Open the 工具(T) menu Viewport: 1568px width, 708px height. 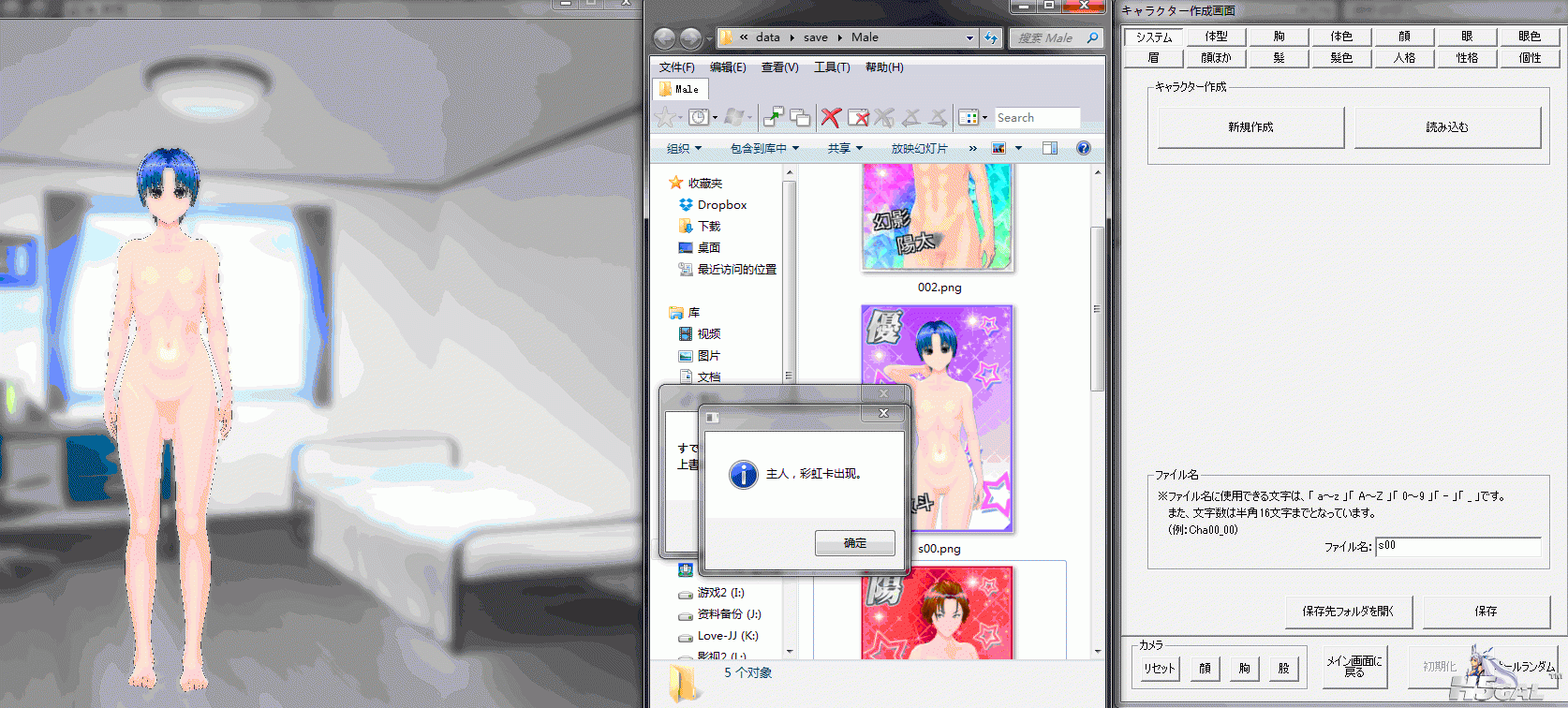(832, 67)
